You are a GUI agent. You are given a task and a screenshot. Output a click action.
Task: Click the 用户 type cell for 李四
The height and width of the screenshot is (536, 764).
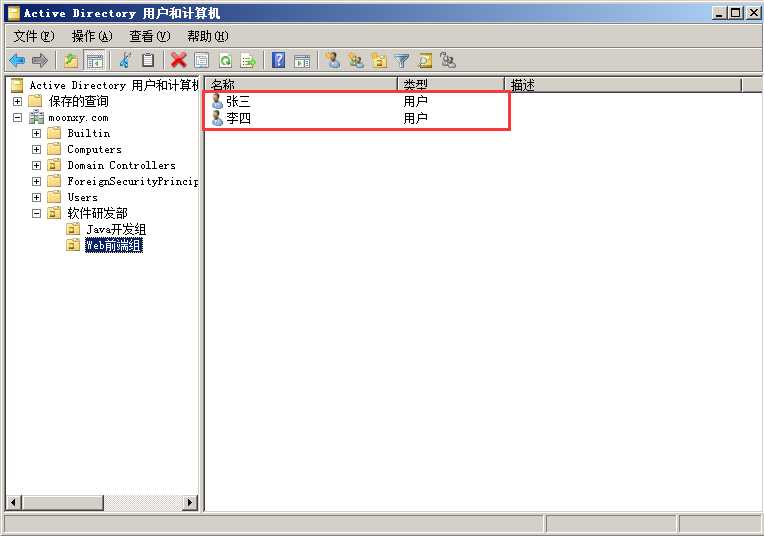(415, 117)
